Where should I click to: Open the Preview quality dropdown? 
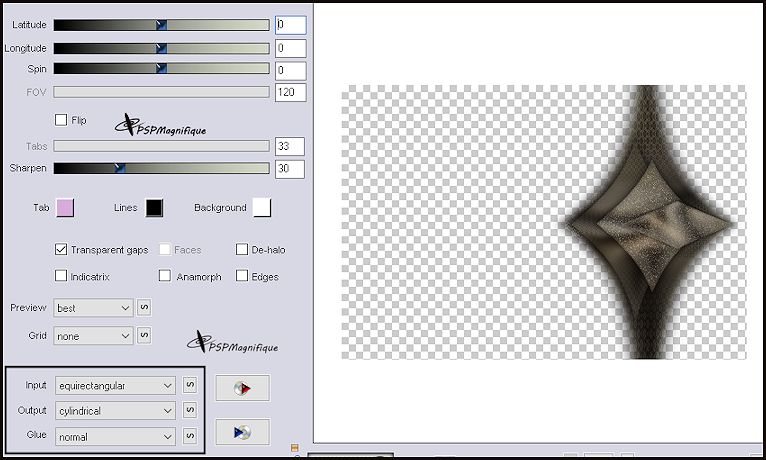[93, 308]
